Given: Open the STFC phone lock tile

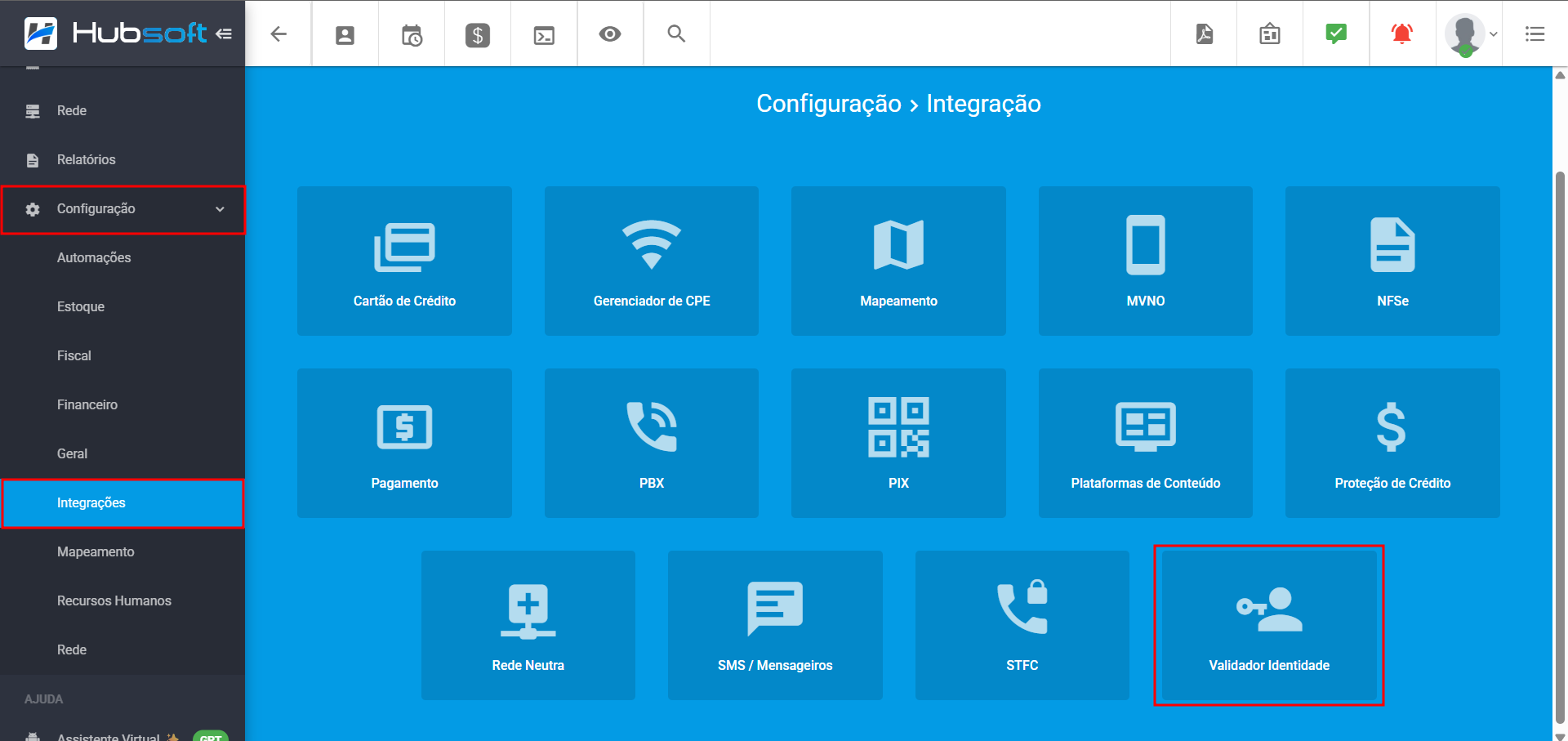Looking at the screenshot, I should point(1022,625).
